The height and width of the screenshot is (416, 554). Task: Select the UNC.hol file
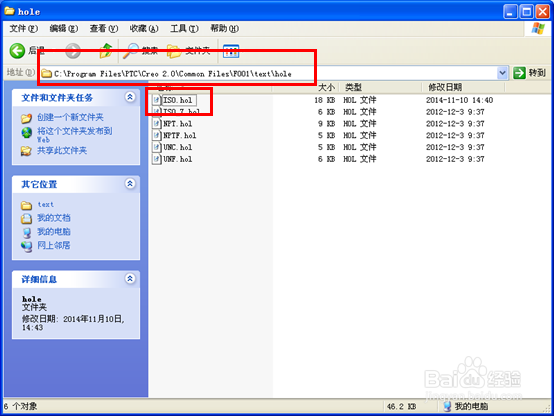[177, 147]
